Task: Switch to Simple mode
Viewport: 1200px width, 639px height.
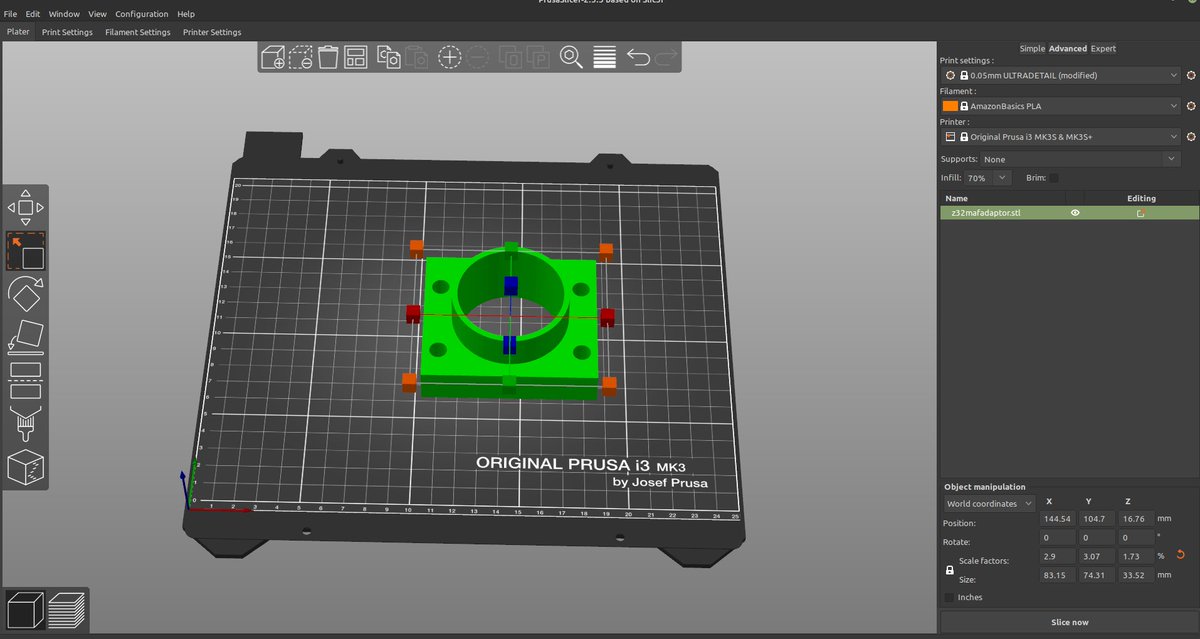Action: [x=1032, y=48]
